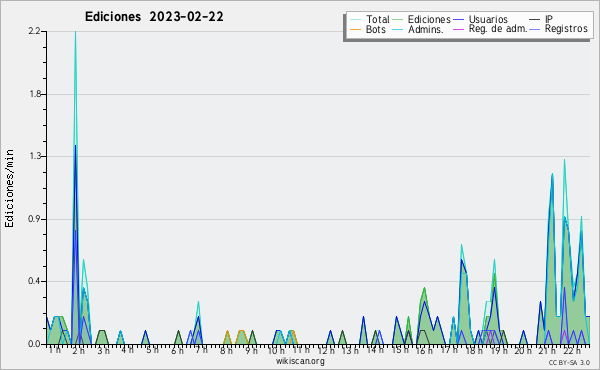Click the y-axis value 0.9
The image size is (600, 370).
(34, 219)
